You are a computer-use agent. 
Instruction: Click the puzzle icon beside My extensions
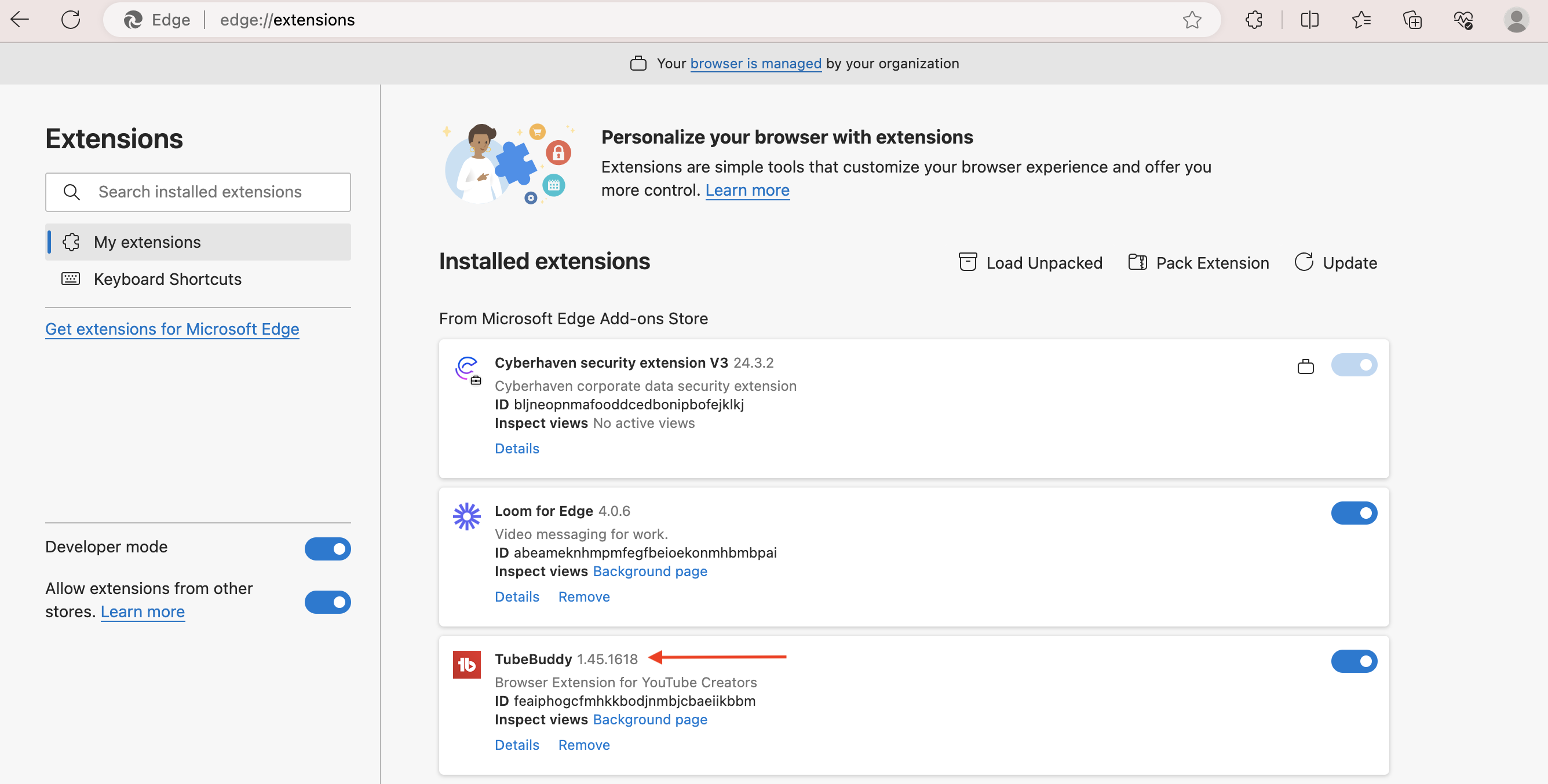pyautogui.click(x=71, y=242)
